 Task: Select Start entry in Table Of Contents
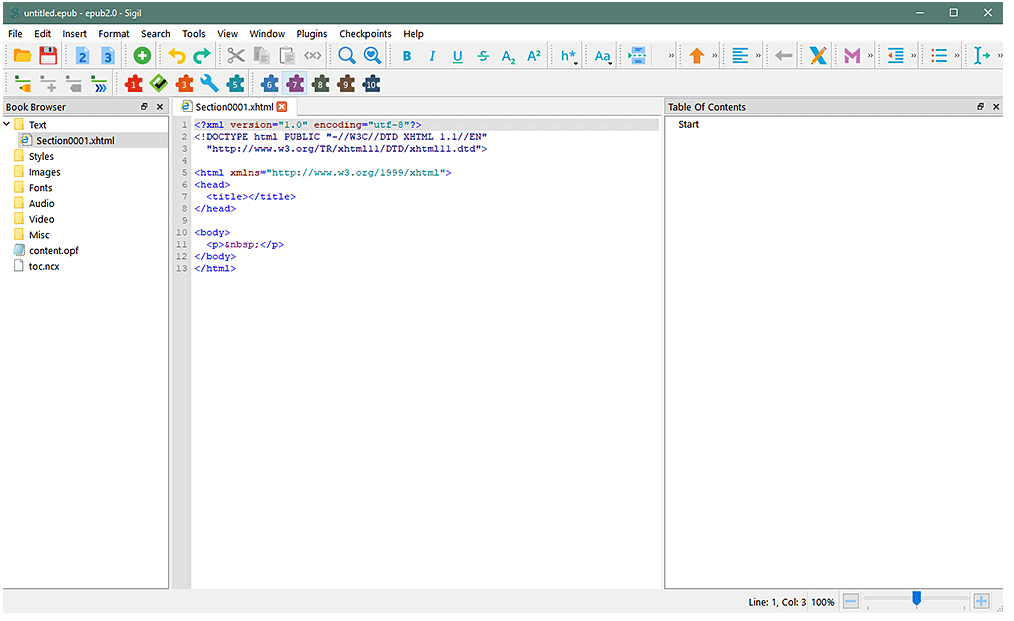point(689,124)
